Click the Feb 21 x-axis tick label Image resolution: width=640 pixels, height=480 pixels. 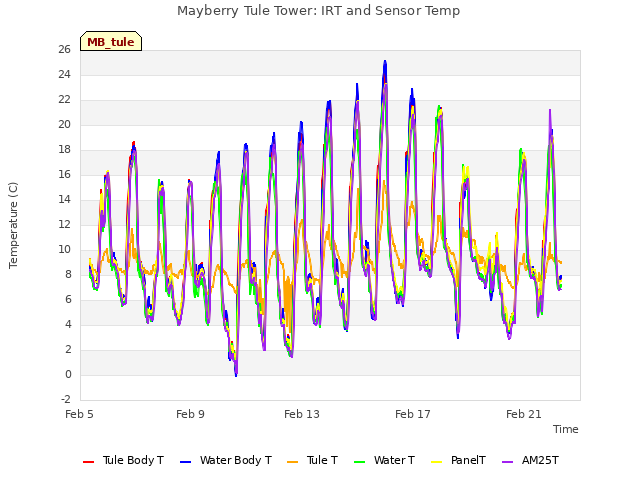[x=524, y=414]
